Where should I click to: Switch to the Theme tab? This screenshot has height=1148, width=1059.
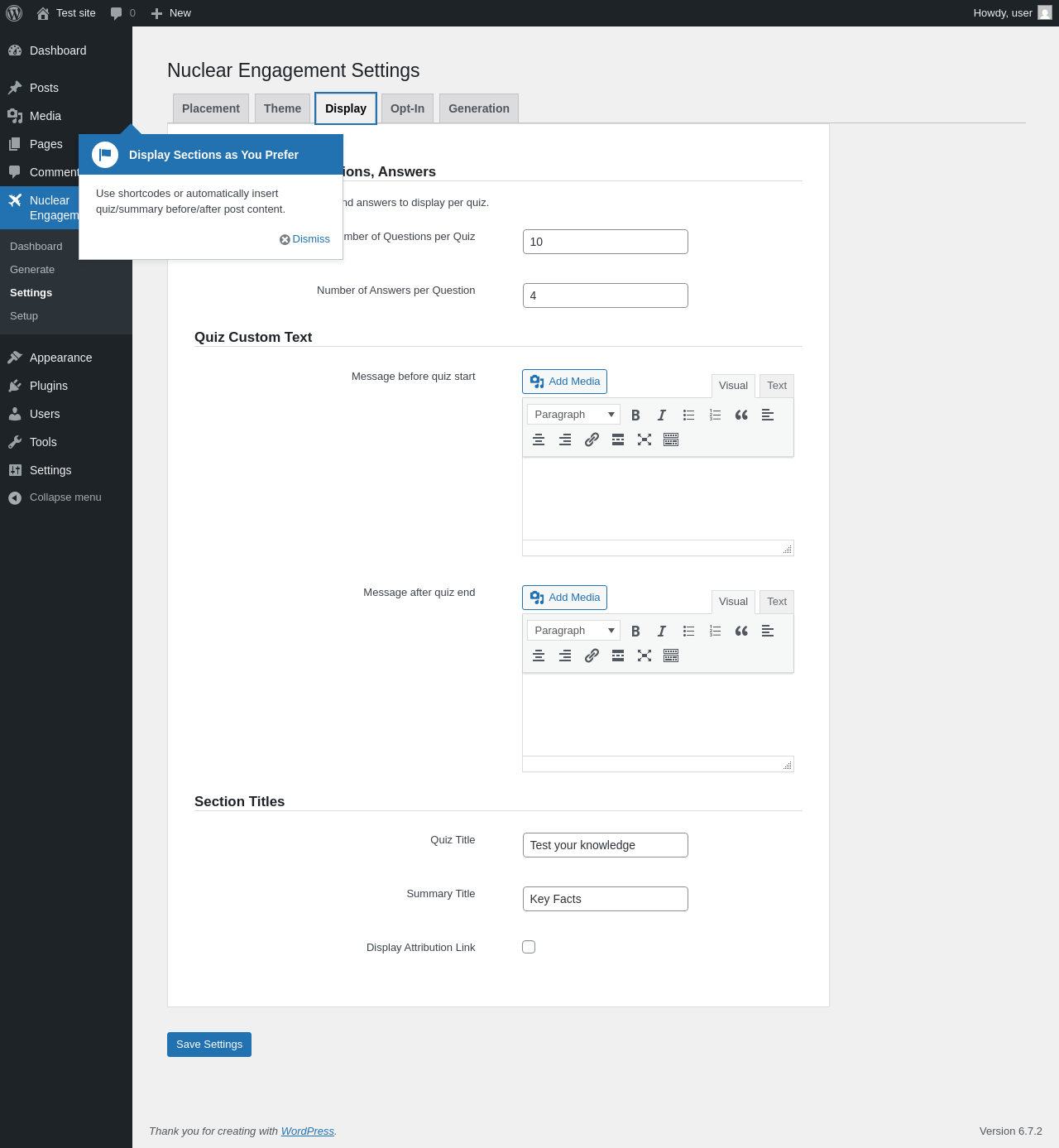[282, 108]
